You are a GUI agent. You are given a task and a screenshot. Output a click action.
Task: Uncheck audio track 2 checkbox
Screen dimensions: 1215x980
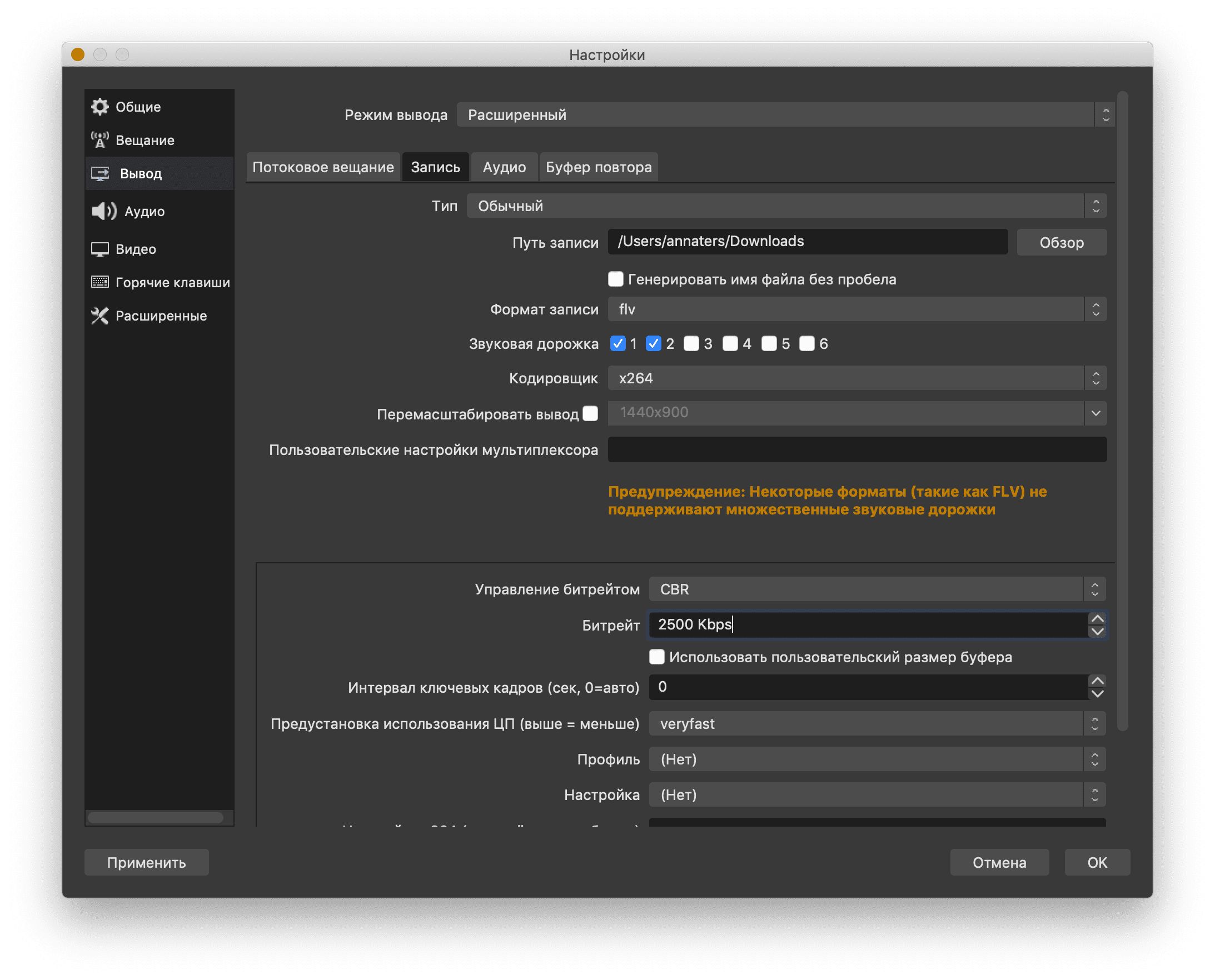click(654, 343)
